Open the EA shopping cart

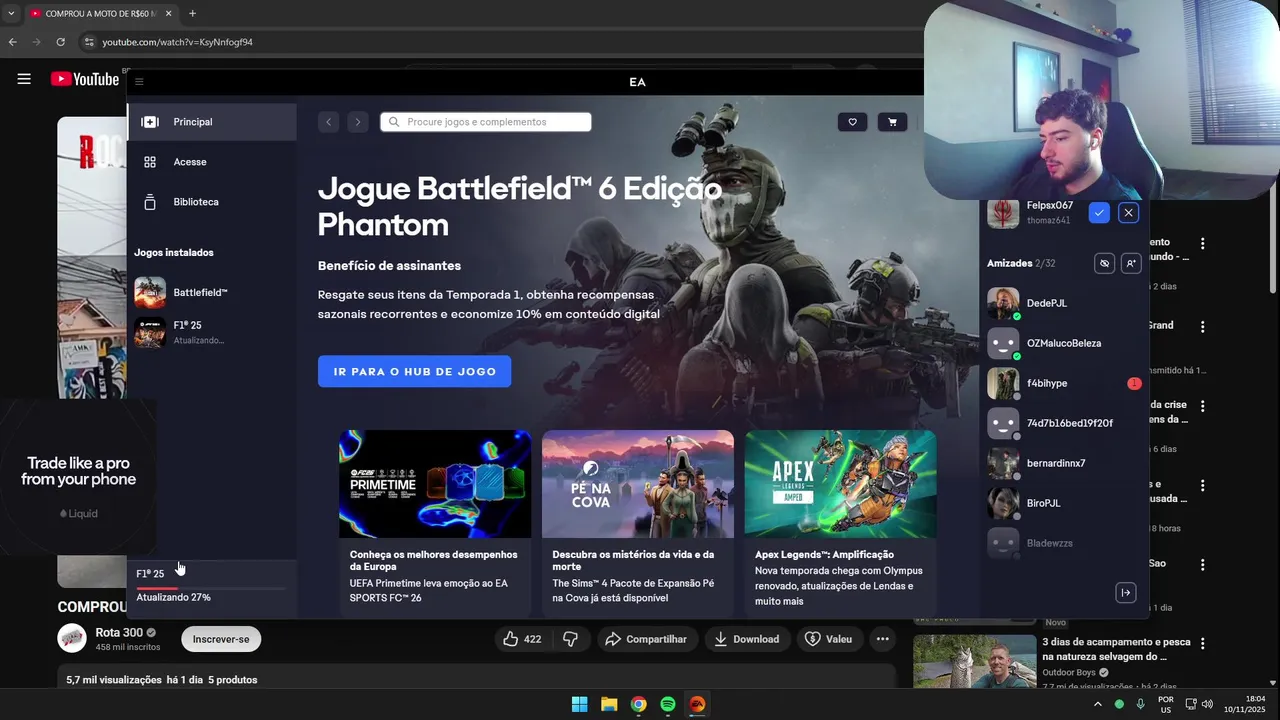click(892, 122)
